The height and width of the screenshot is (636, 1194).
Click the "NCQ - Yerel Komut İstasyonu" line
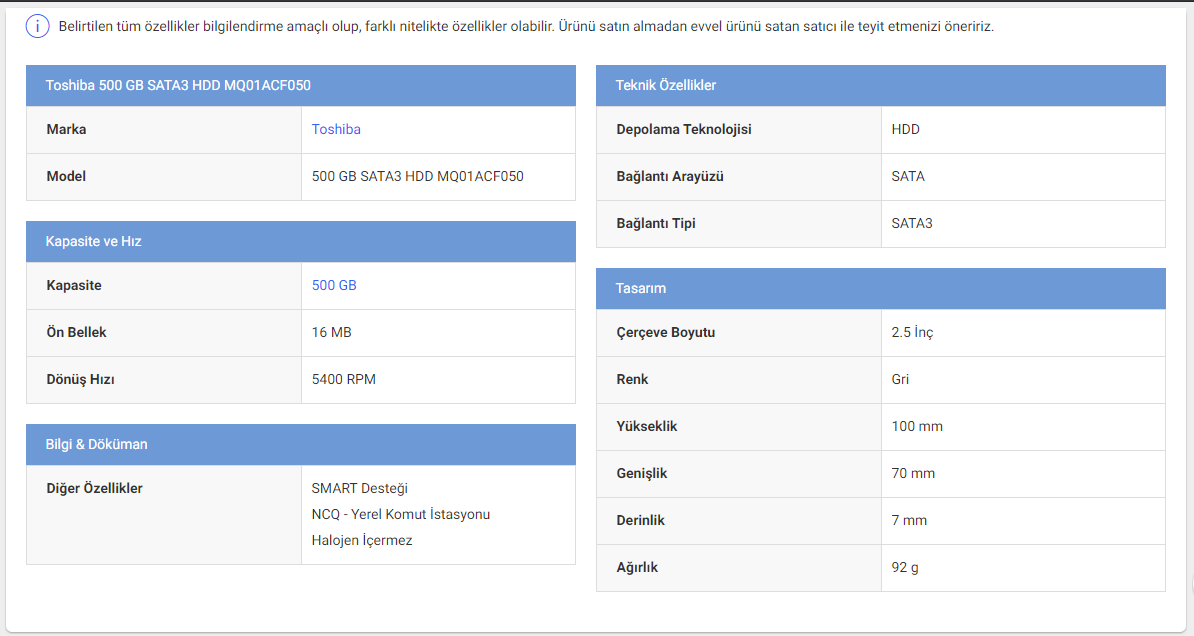[401, 515]
